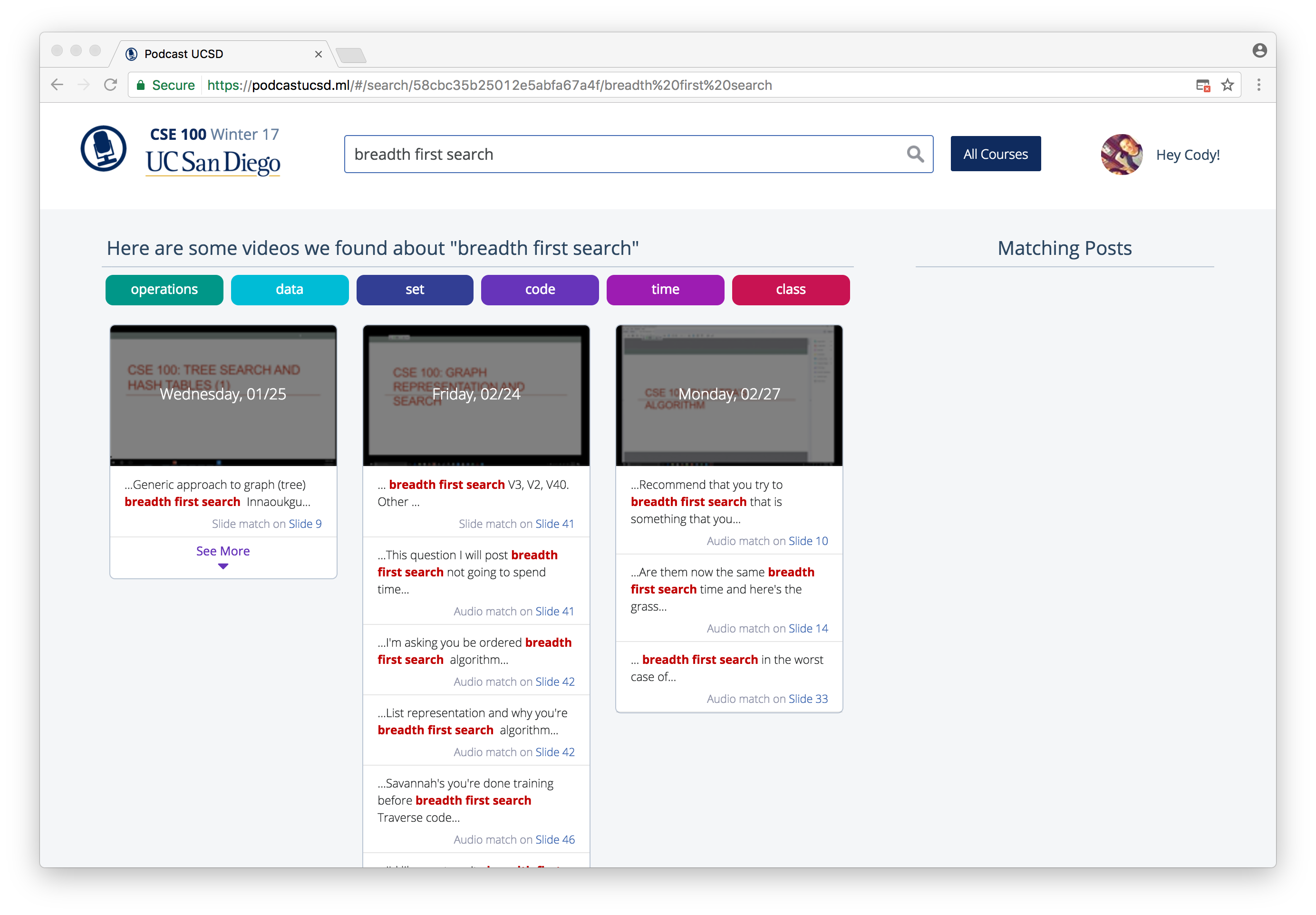
Task: Select the Podcast UCSD browser tab
Action: (x=218, y=54)
